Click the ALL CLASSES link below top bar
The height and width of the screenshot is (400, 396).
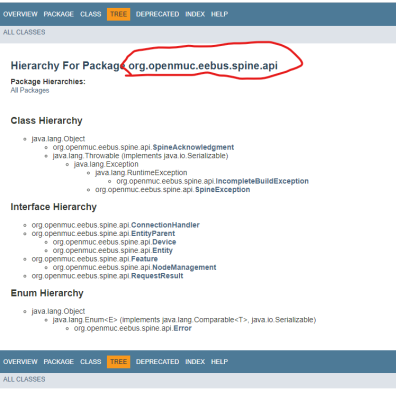24,32
